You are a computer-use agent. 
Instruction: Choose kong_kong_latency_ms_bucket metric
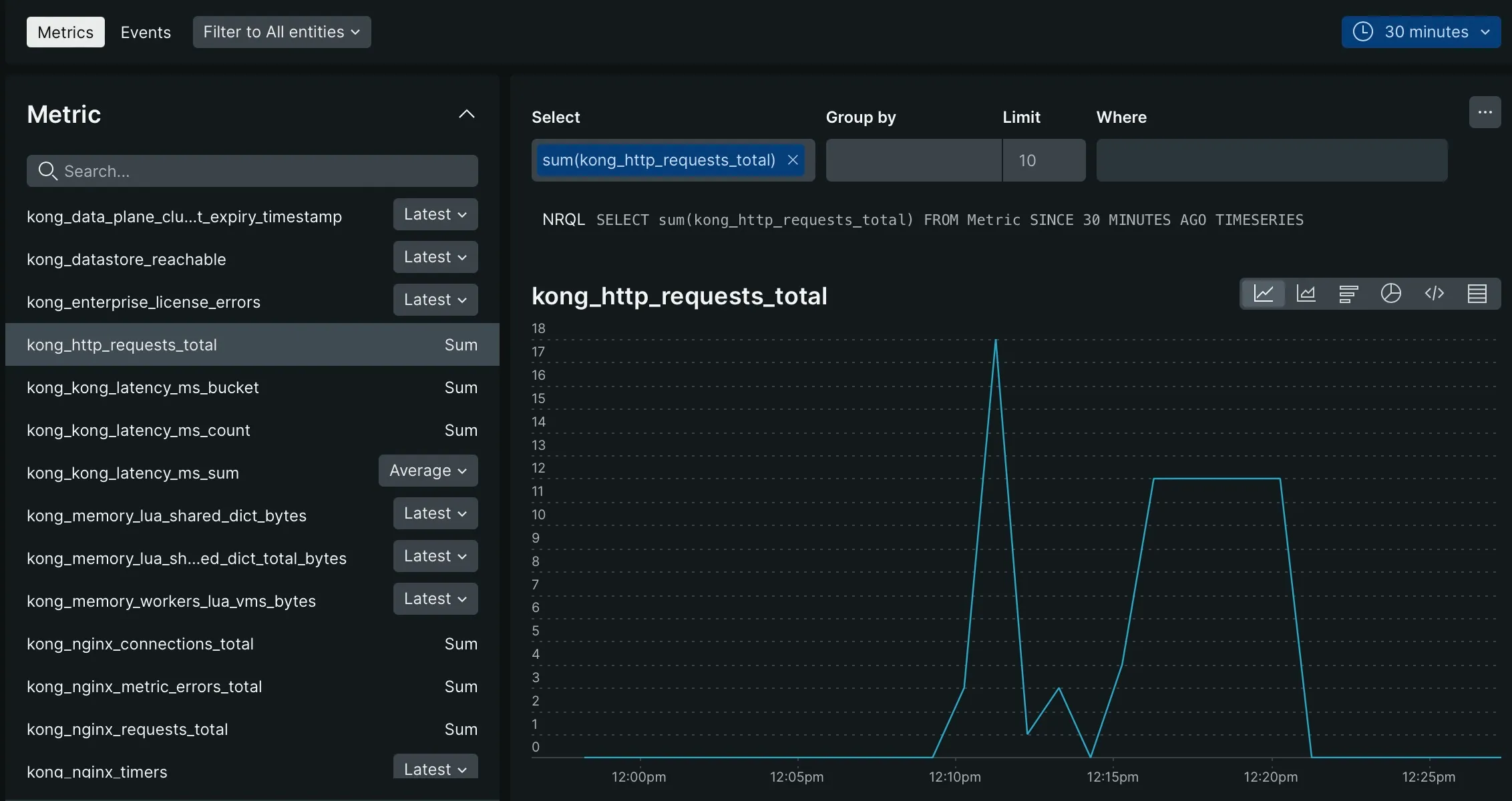[143, 388]
